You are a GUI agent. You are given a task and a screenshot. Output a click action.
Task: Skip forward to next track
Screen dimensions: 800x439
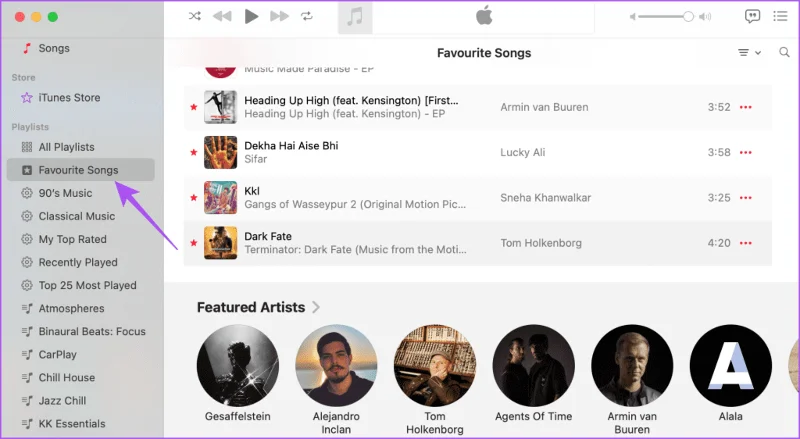point(280,16)
